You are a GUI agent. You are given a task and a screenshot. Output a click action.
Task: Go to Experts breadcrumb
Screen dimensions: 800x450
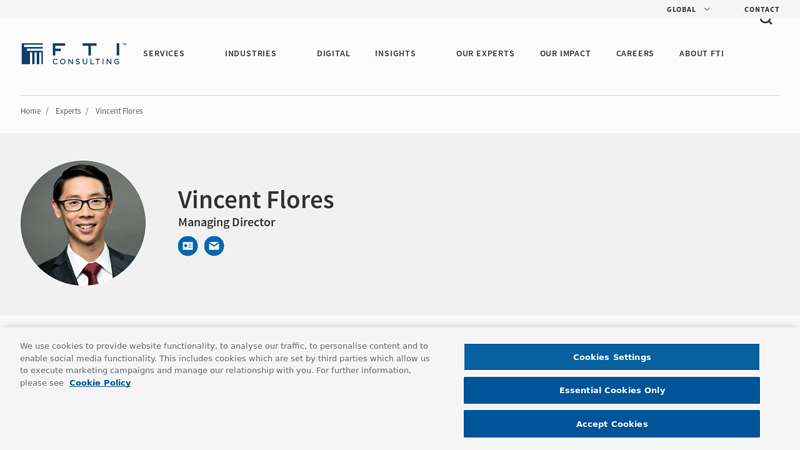click(x=68, y=111)
